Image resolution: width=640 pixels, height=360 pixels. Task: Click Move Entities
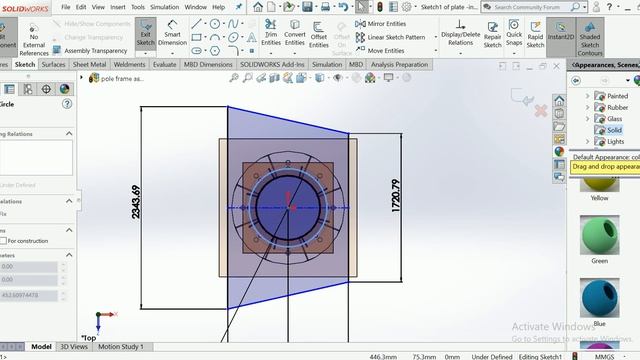pos(380,51)
